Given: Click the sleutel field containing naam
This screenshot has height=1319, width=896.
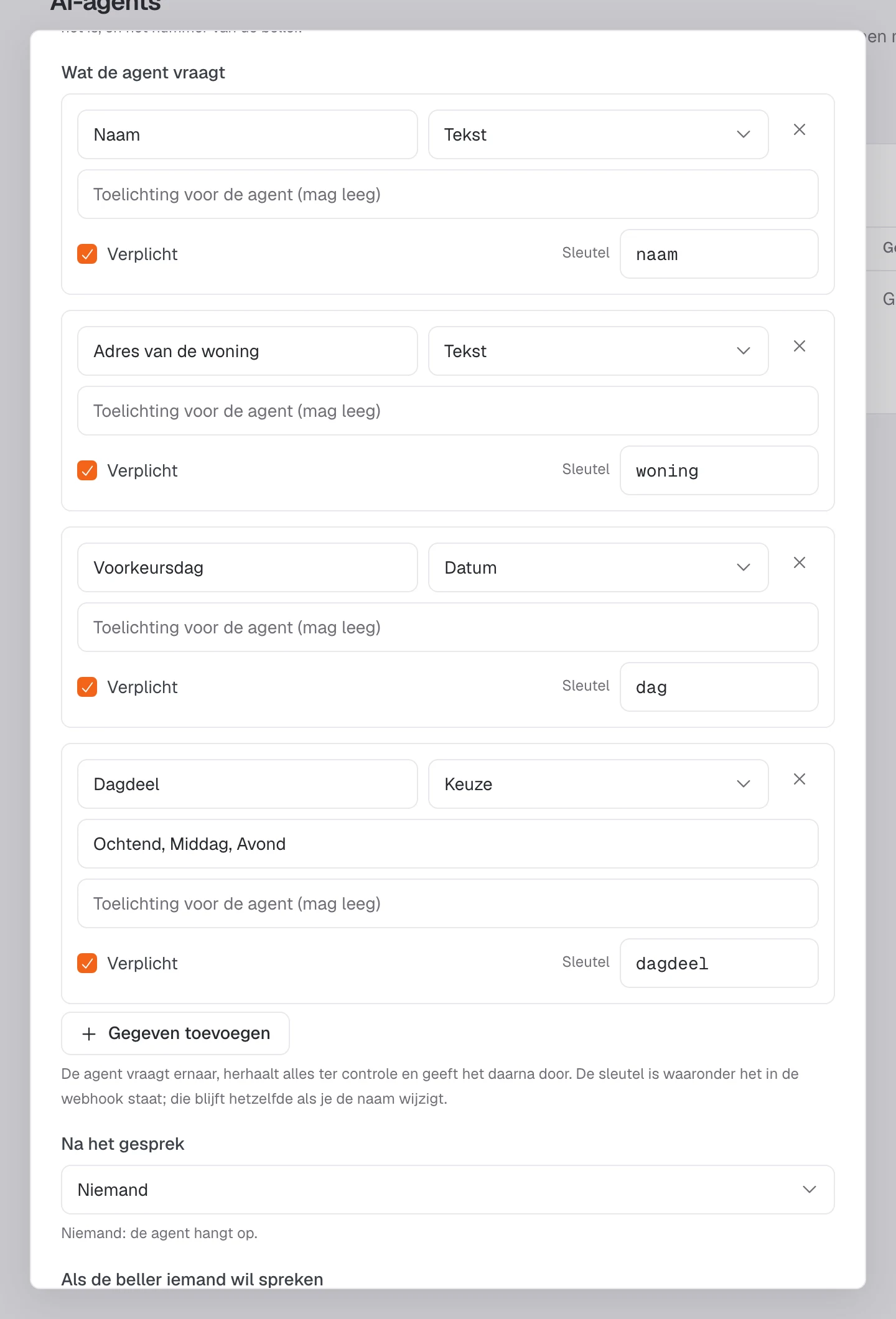Looking at the screenshot, I should [719, 254].
